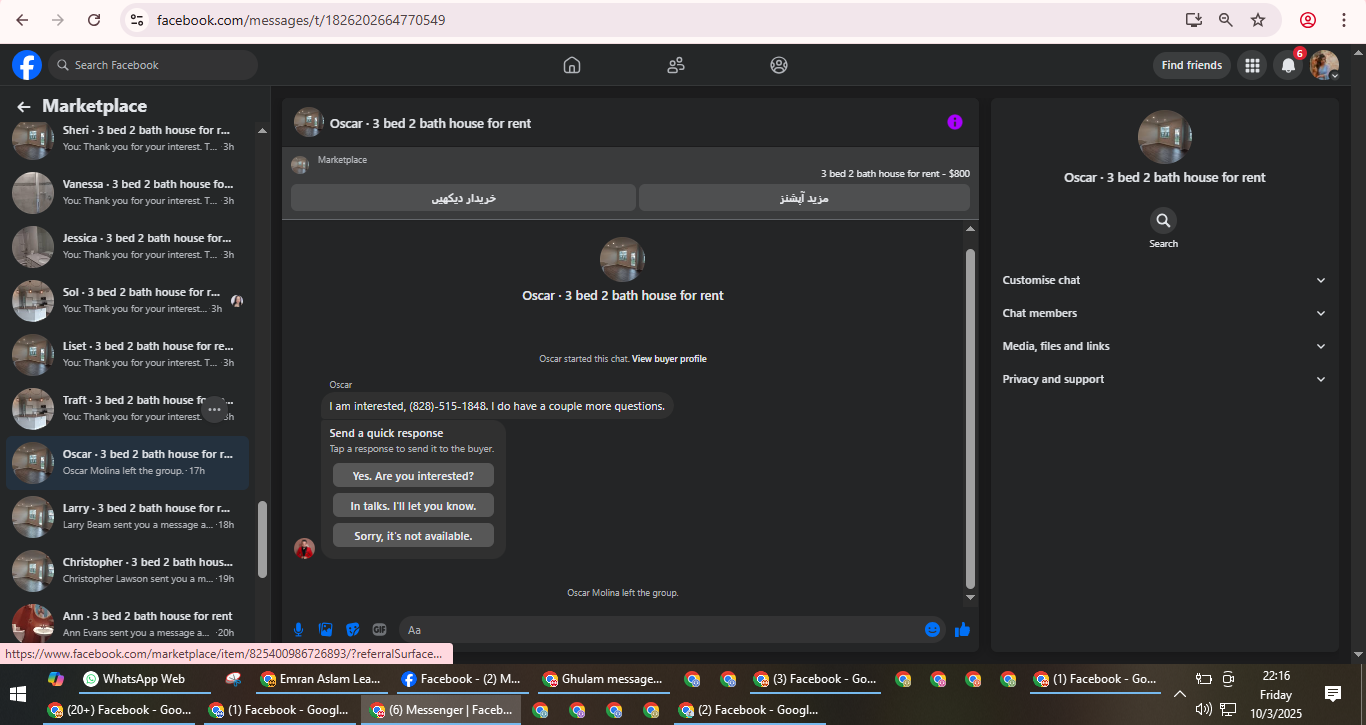Click the Copilot taskbar icon
The image size is (1366, 725).
[x=56, y=679]
